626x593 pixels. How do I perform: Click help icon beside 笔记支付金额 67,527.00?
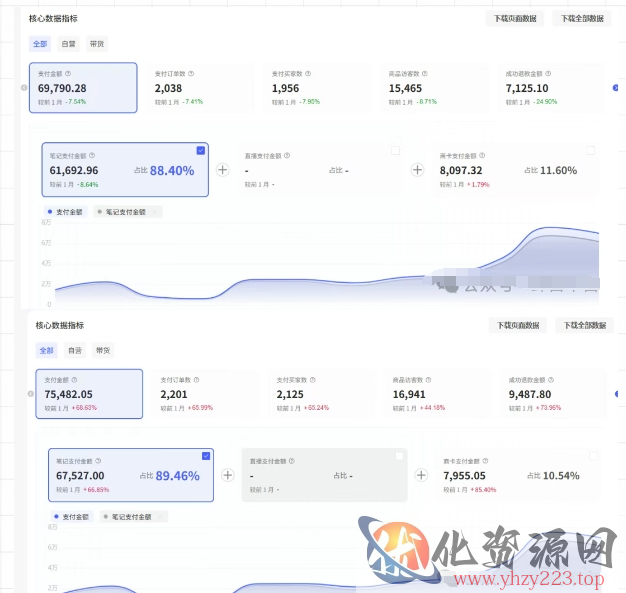click(98, 461)
